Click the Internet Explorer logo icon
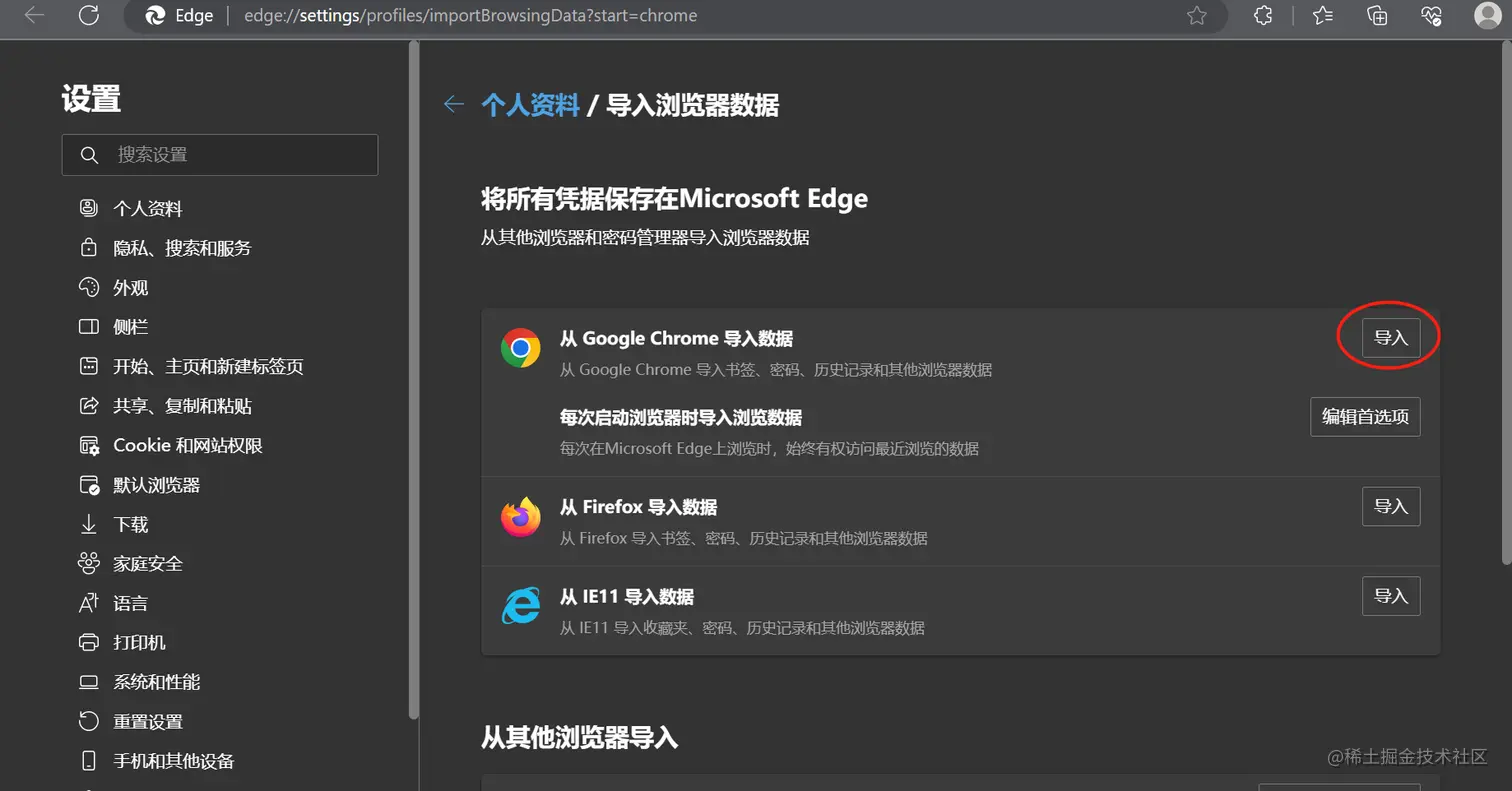The image size is (1512, 791). (521, 606)
